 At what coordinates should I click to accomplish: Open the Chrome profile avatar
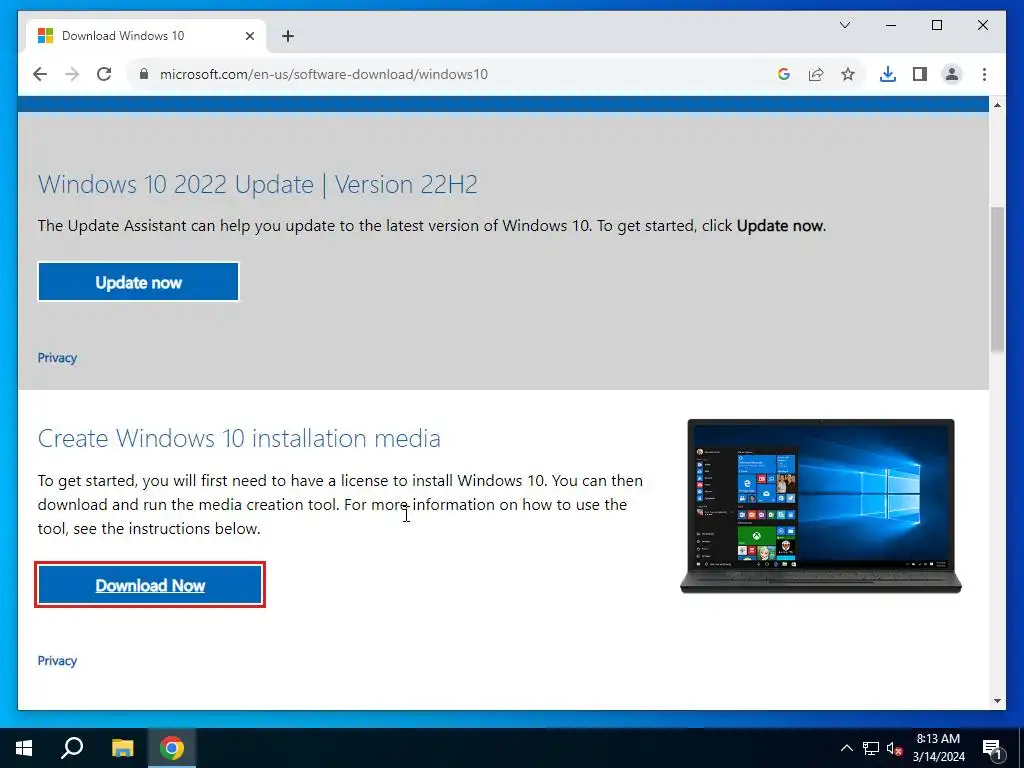click(x=952, y=74)
